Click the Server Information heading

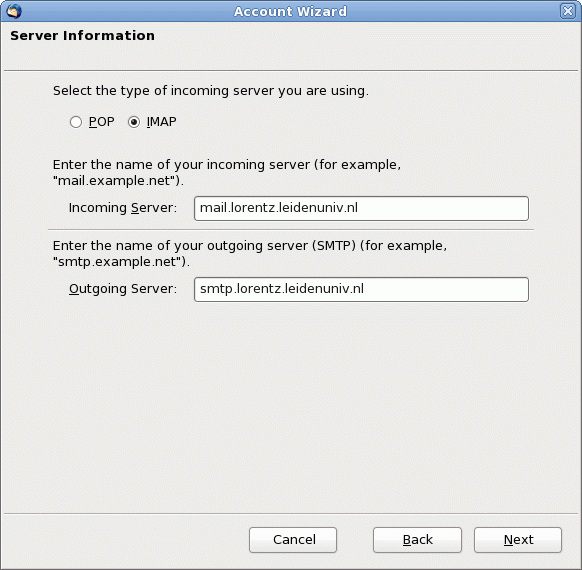coord(82,36)
